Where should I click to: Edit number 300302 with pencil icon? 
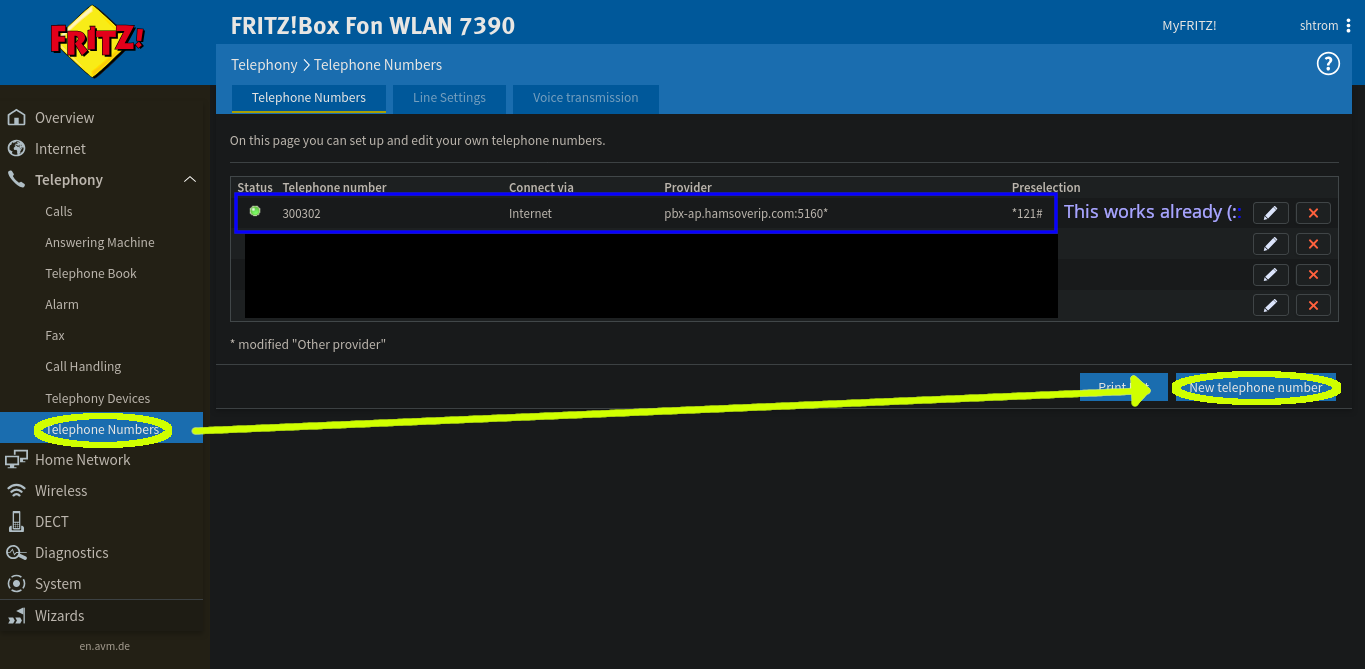pos(1270,213)
